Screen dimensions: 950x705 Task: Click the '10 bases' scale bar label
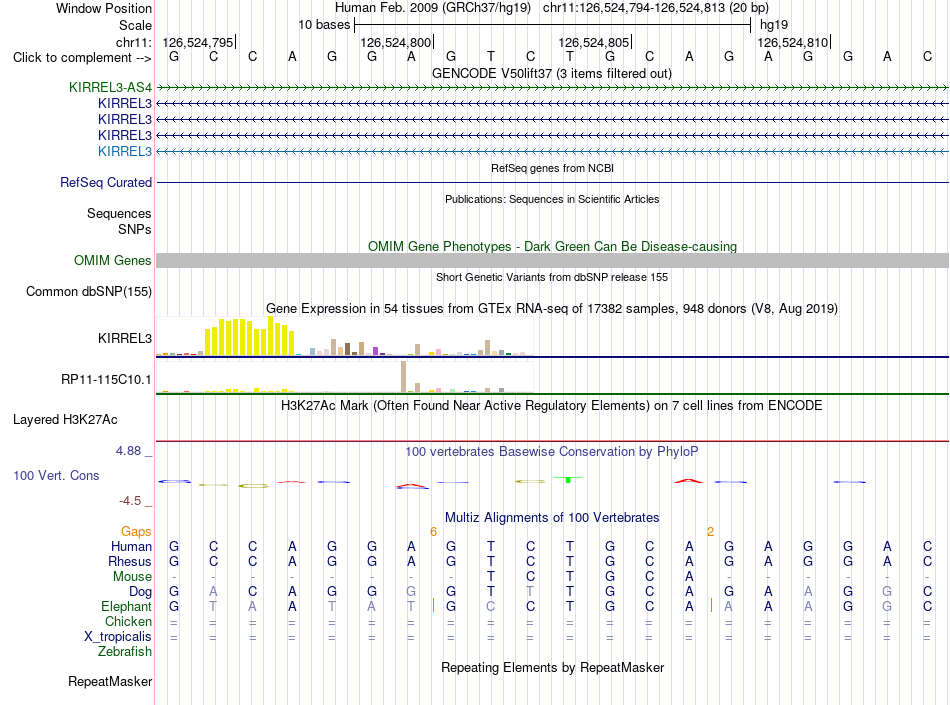[x=324, y=25]
